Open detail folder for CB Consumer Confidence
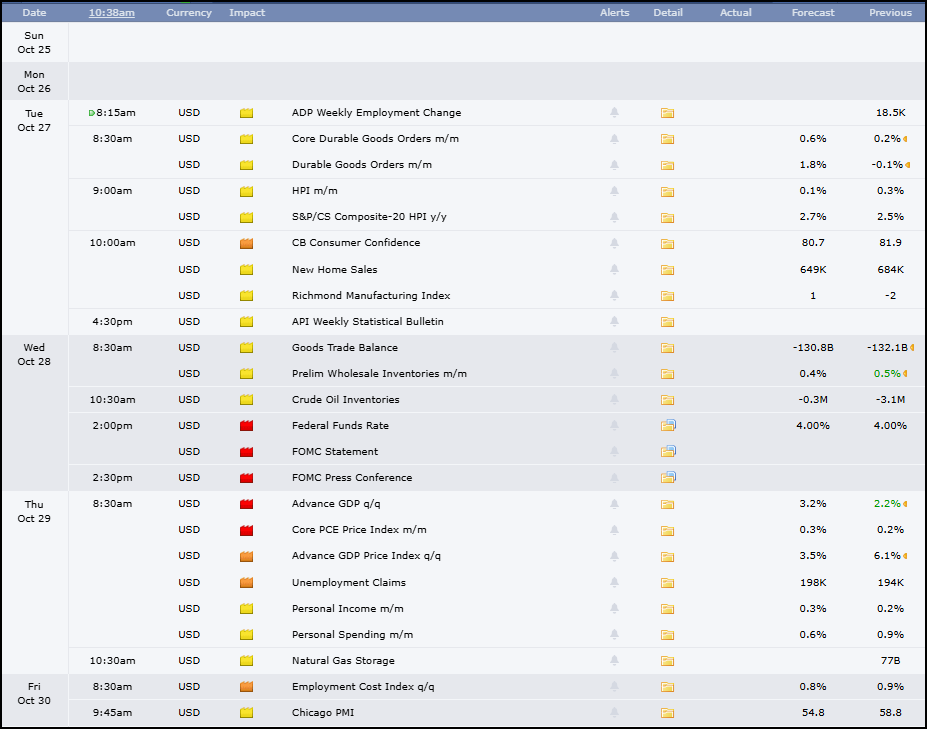The width and height of the screenshot is (927, 729). 667,244
